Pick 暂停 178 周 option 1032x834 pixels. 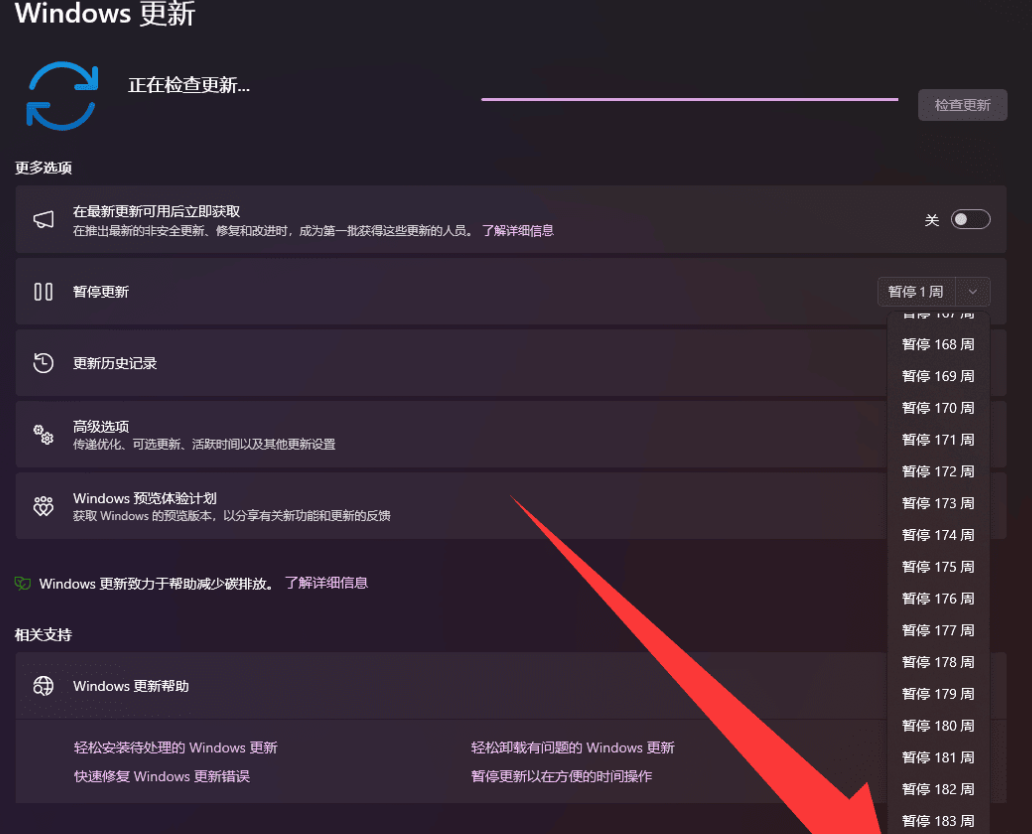(938, 662)
